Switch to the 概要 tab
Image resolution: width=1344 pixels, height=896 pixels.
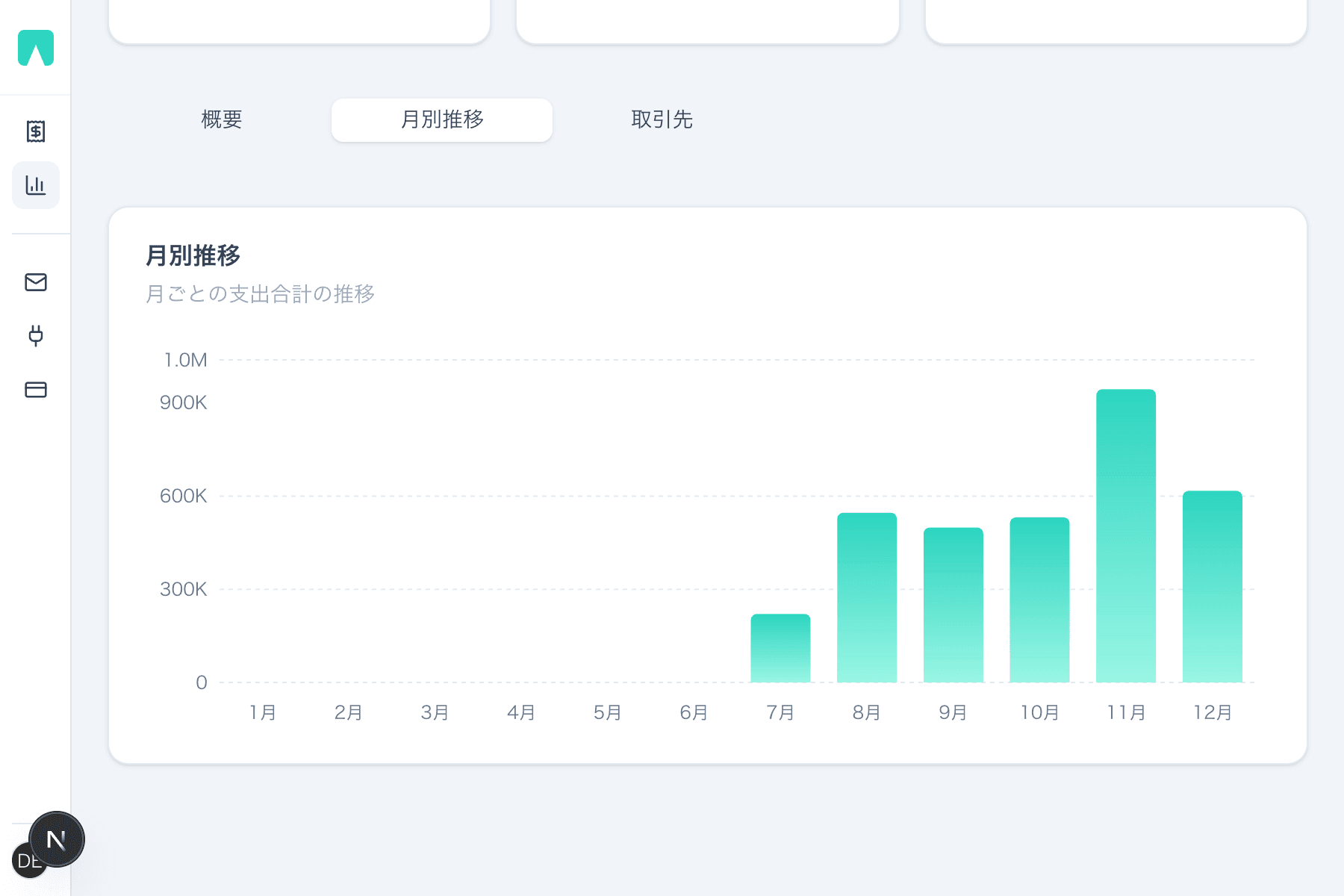tap(222, 119)
